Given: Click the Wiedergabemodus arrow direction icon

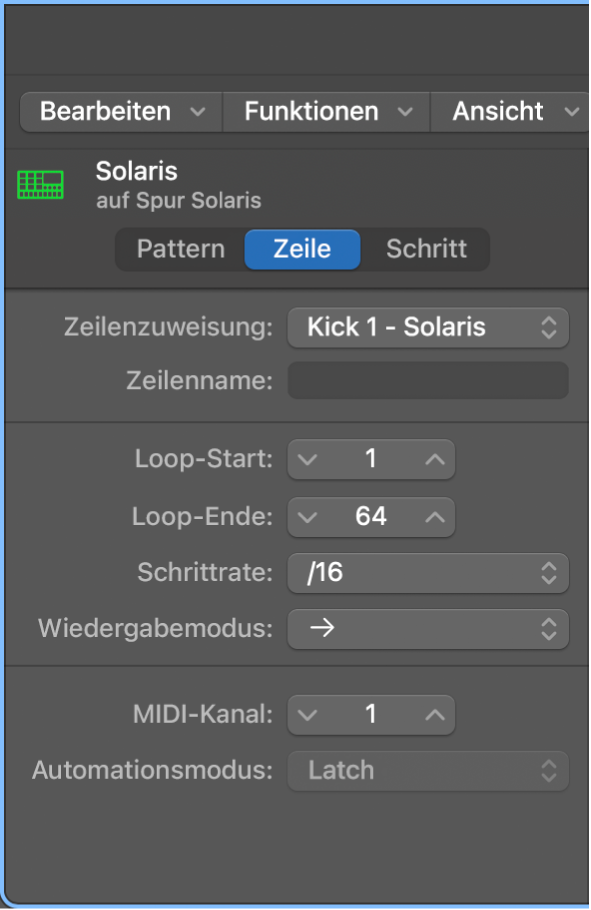Looking at the screenshot, I should [x=320, y=629].
